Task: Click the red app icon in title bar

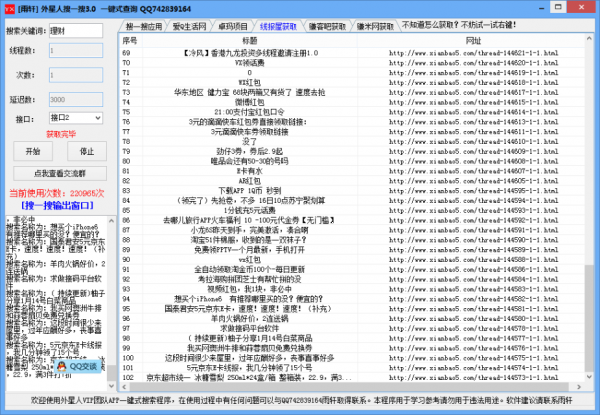Action: (x=10, y=8)
